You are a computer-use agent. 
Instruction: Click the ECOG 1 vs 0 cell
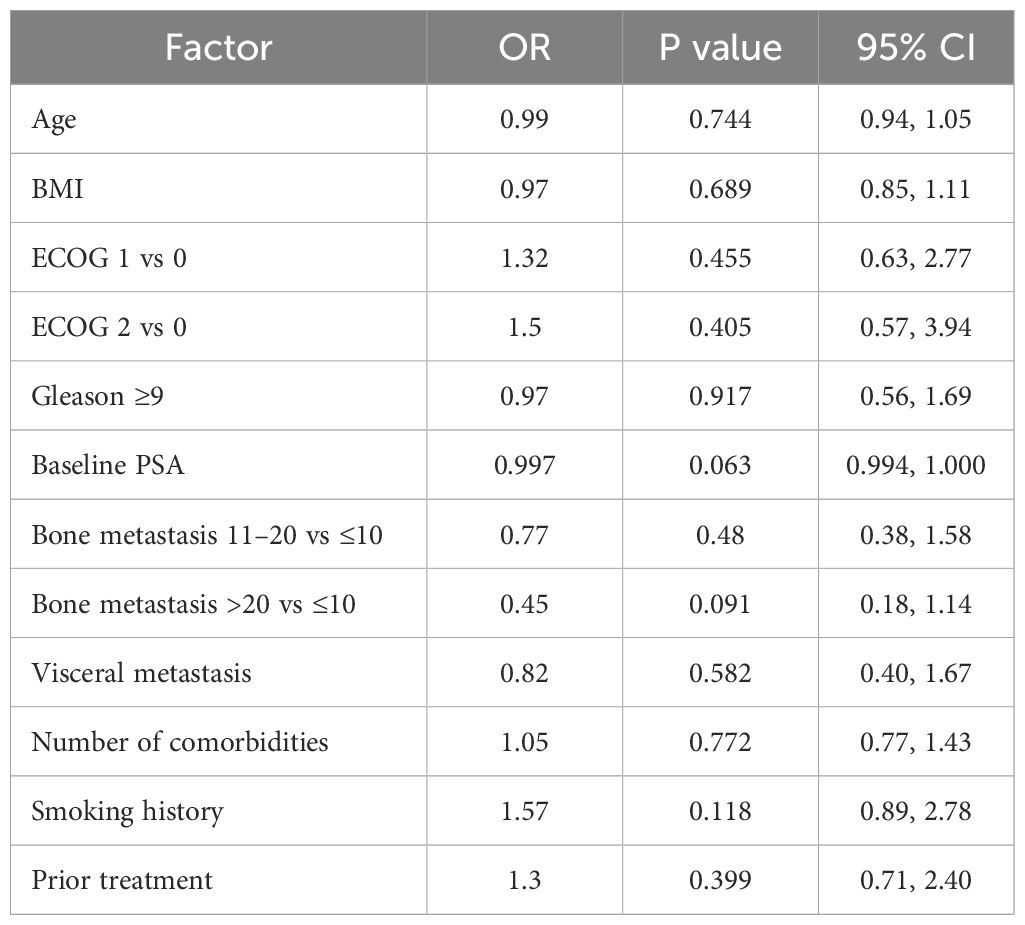[x=109, y=258]
